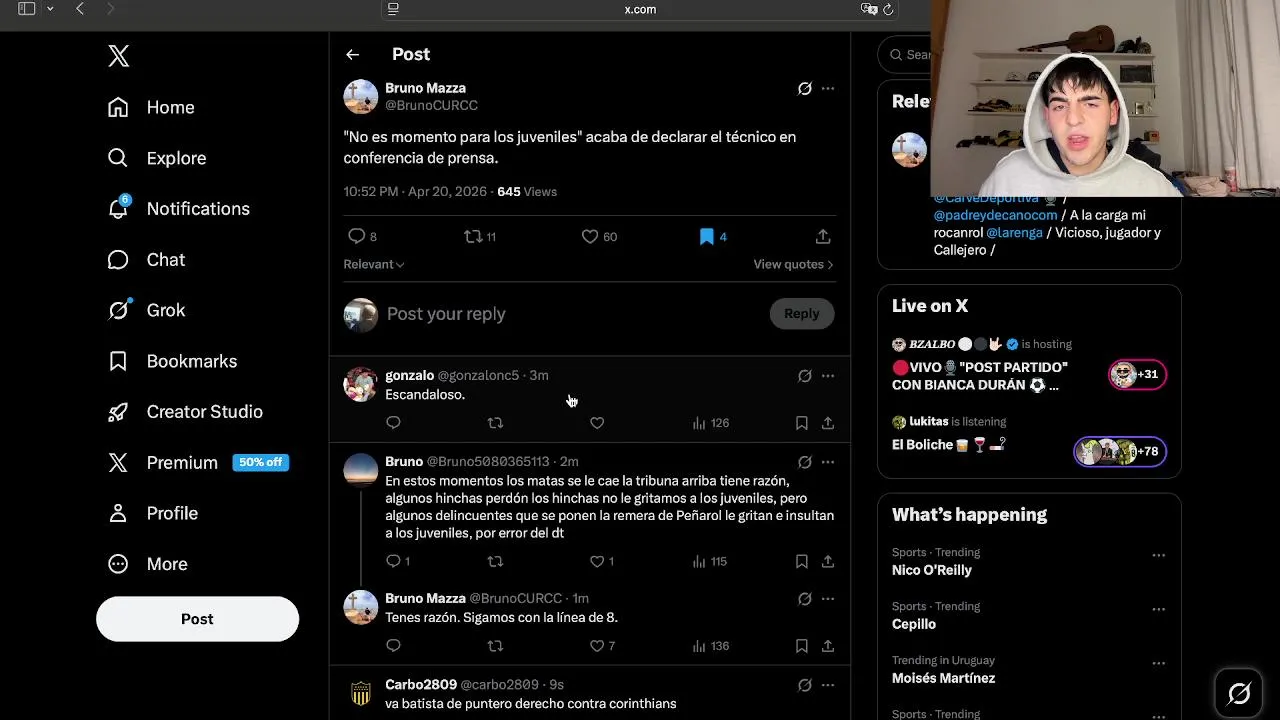Open More menu in sidebar

point(147,563)
